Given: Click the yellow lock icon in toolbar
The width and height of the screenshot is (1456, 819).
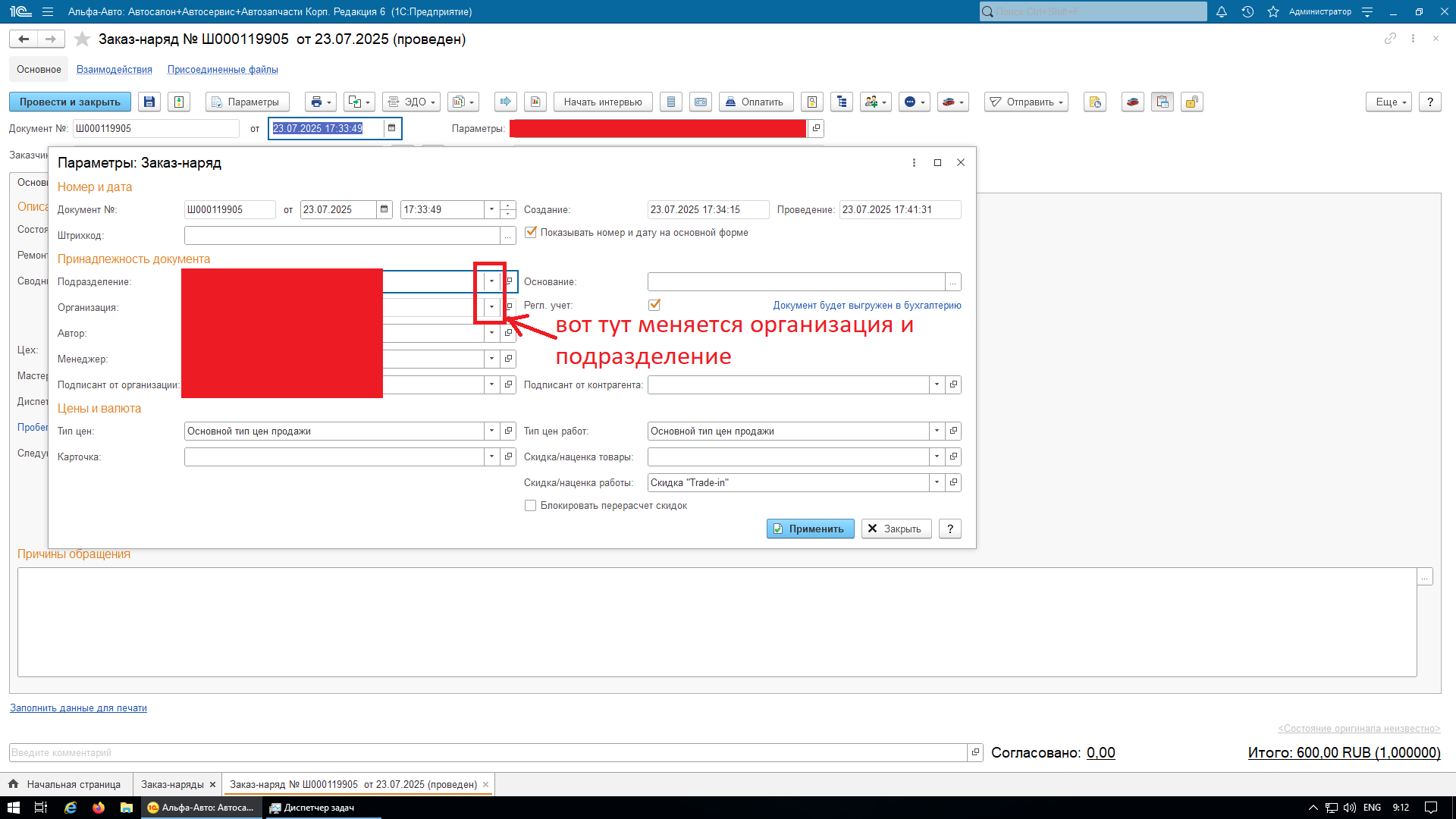Looking at the screenshot, I should (1192, 102).
